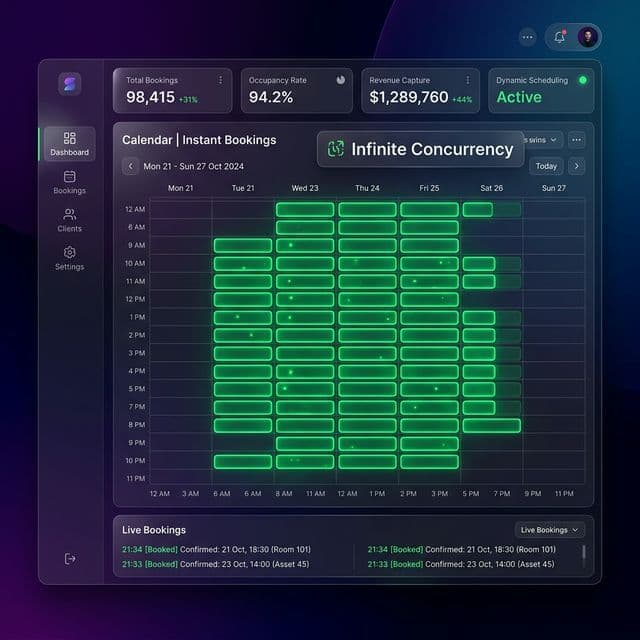Click the Sat 26 8 PM booking block
This screenshot has width=640, height=640.
[x=491, y=425]
